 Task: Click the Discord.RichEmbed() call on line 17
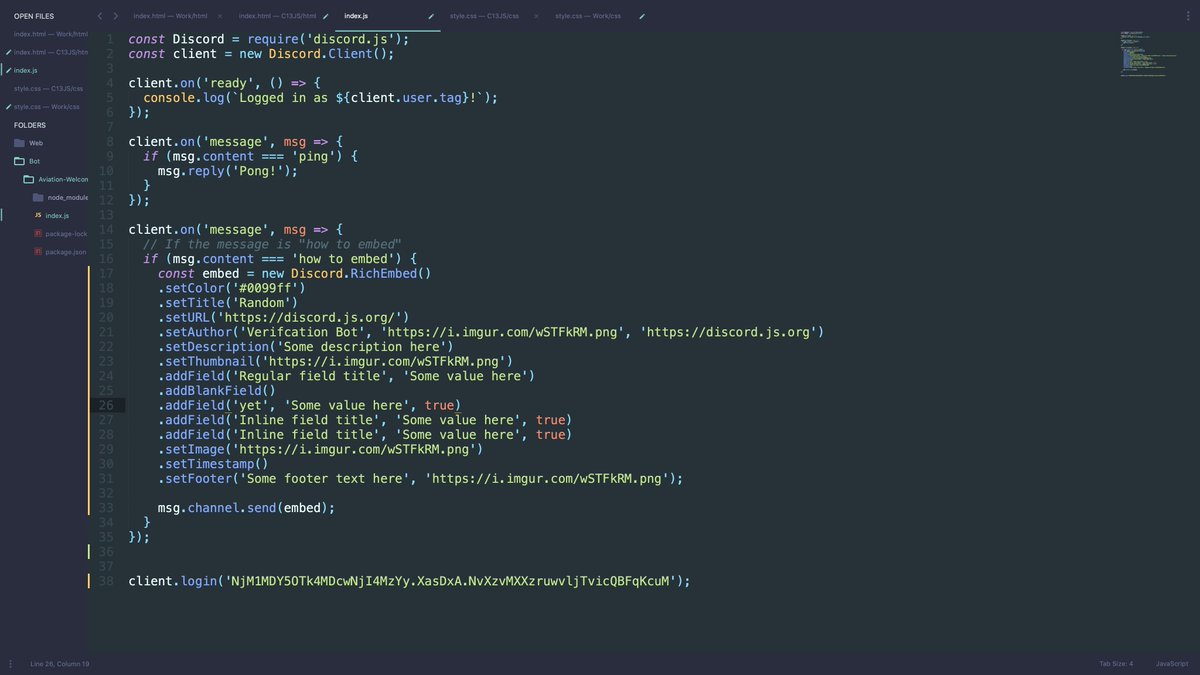(x=361, y=273)
